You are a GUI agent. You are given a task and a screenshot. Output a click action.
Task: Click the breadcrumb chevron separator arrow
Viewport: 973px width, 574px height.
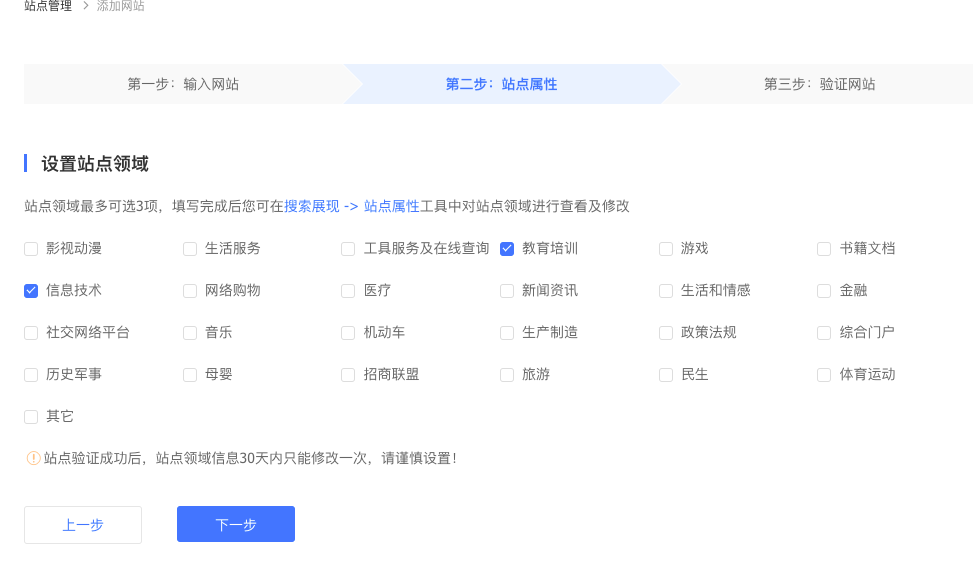coord(85,6)
